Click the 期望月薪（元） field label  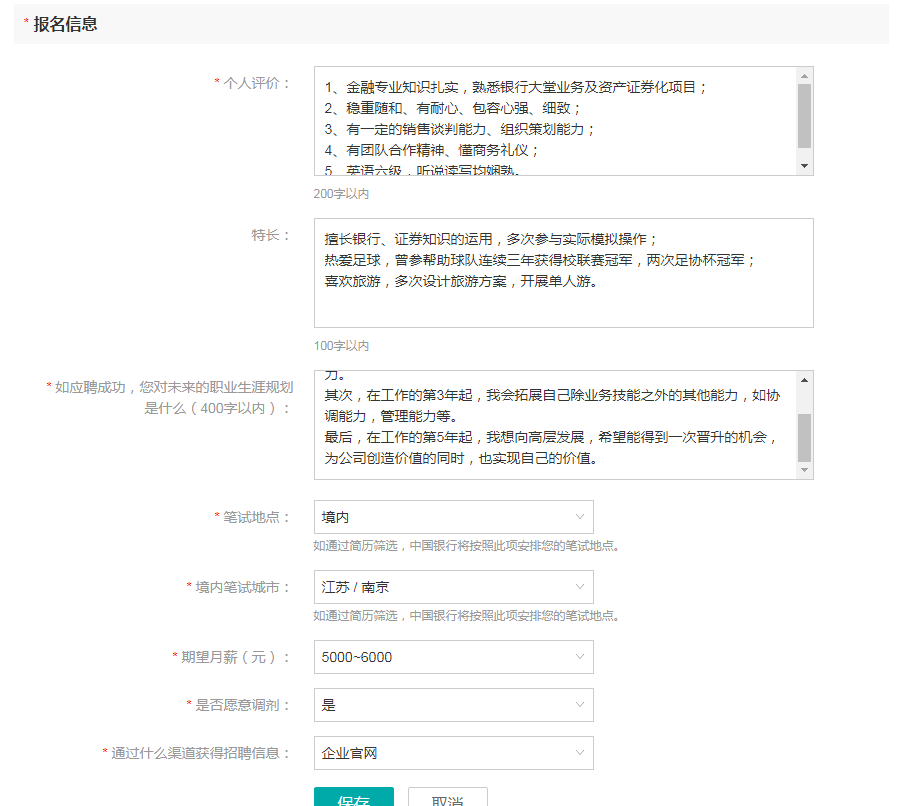pyautogui.click(x=234, y=657)
